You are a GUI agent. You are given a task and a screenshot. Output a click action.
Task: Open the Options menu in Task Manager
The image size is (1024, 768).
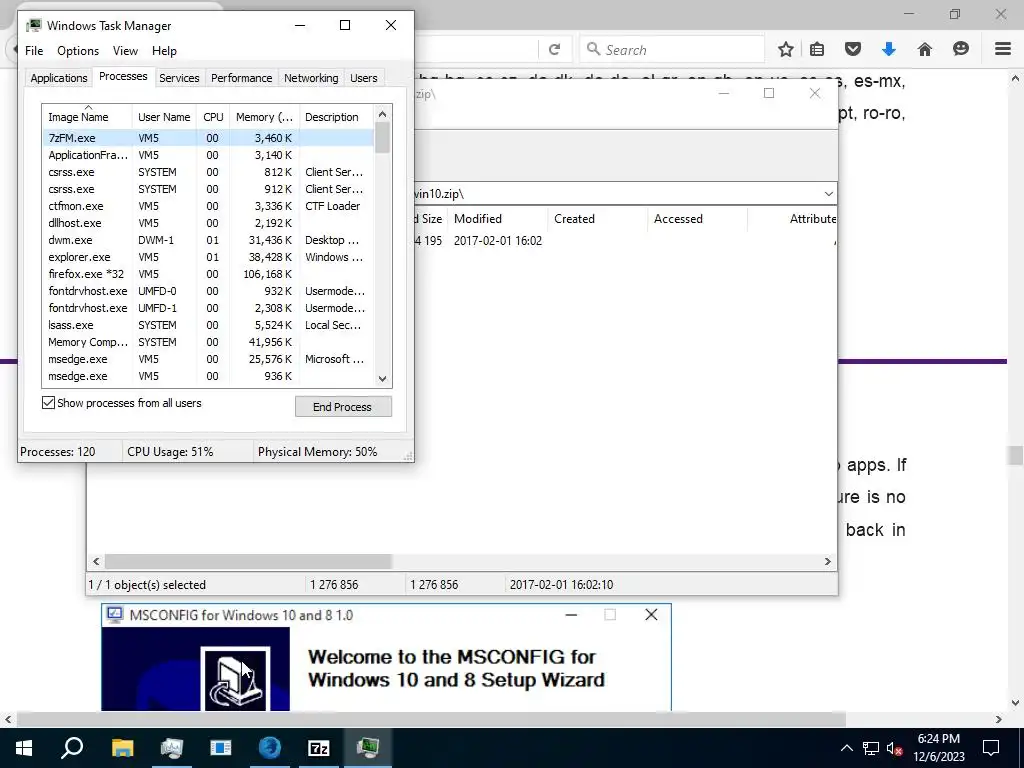tap(78, 51)
